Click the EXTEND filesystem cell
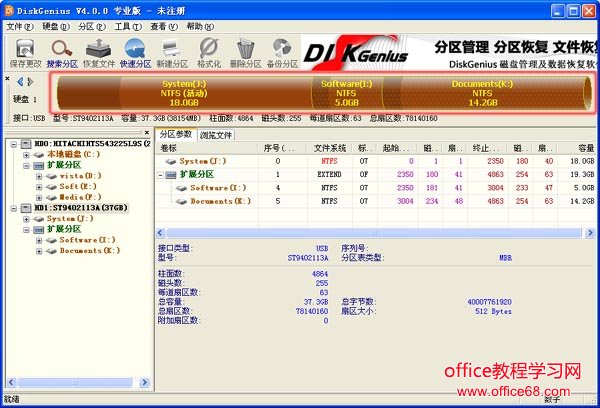 (329, 175)
